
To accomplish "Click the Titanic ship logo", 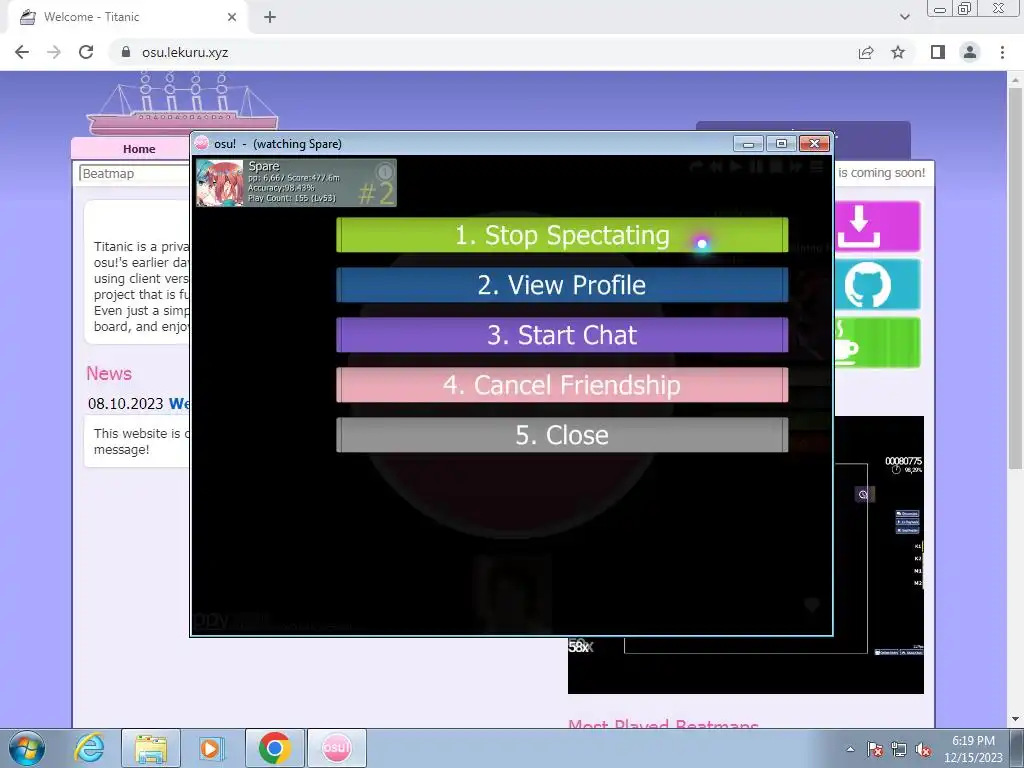I will [x=182, y=104].
